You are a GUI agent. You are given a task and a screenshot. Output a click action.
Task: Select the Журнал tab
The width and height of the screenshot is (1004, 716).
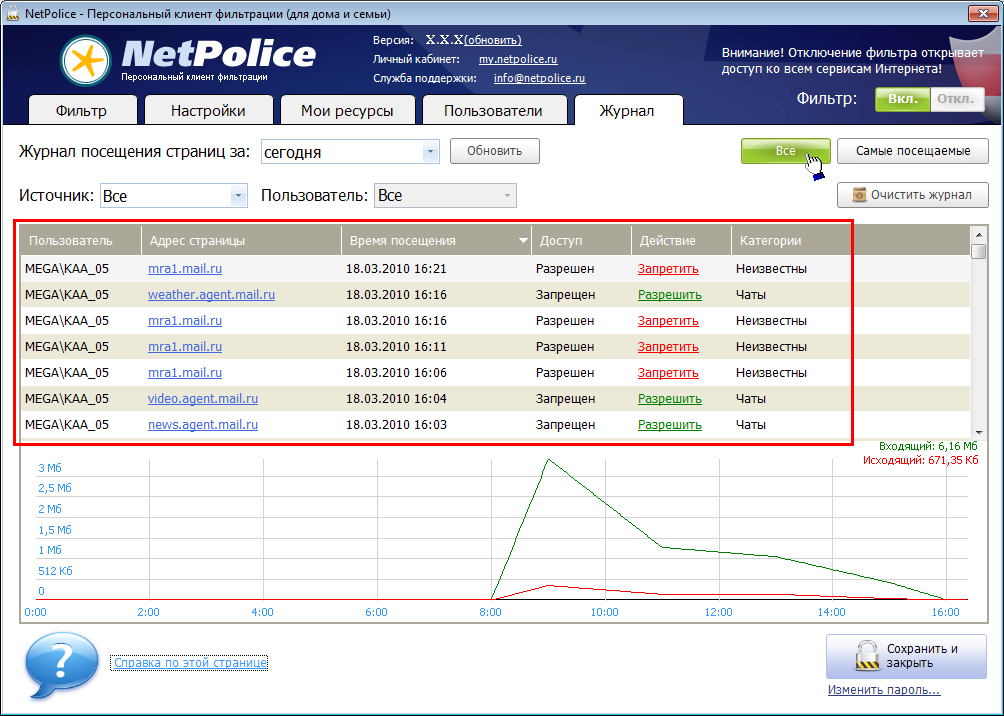[x=628, y=110]
